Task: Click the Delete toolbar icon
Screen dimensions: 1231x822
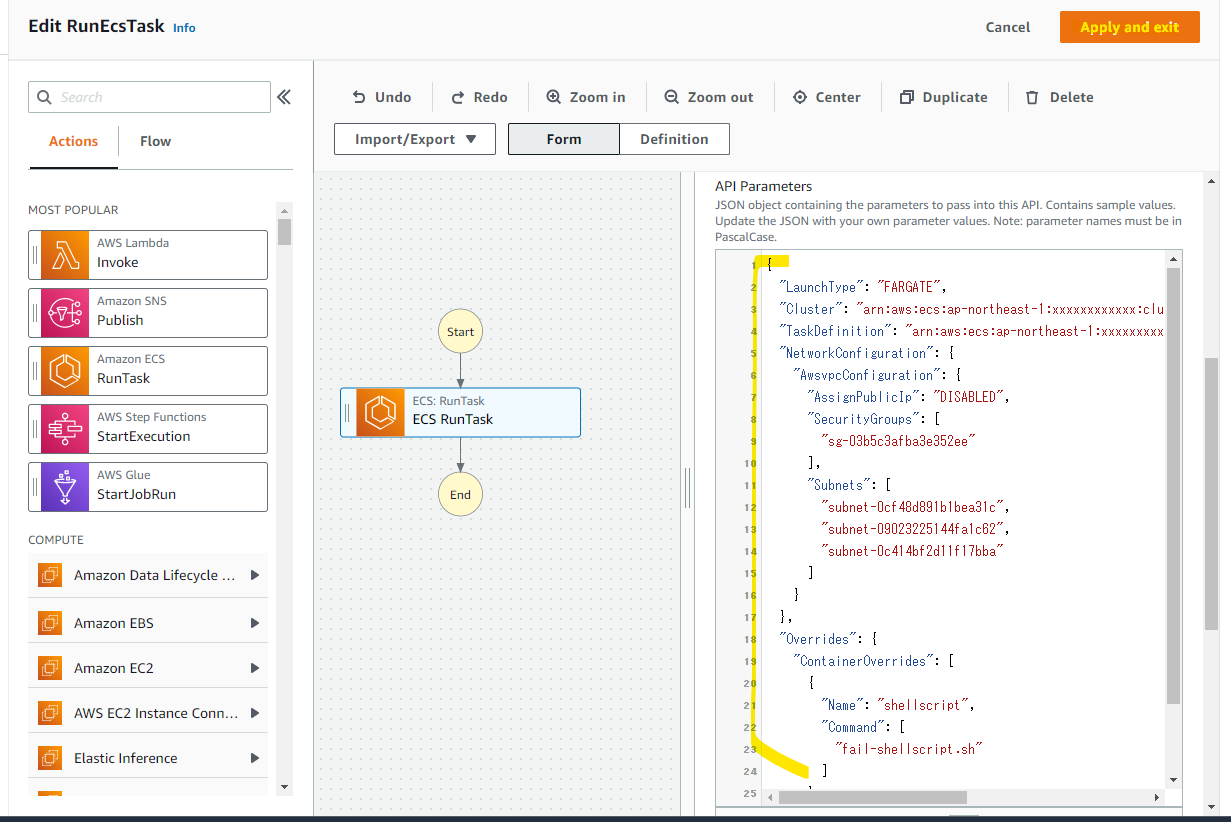Action: coord(1031,96)
